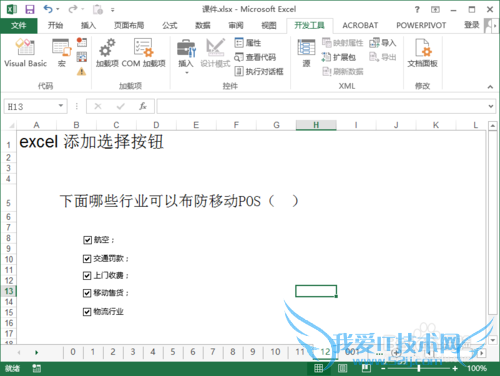Screen dimensions: 500x376
Task: Click vertical scrollbar down arrow
Action: coord(493,340)
